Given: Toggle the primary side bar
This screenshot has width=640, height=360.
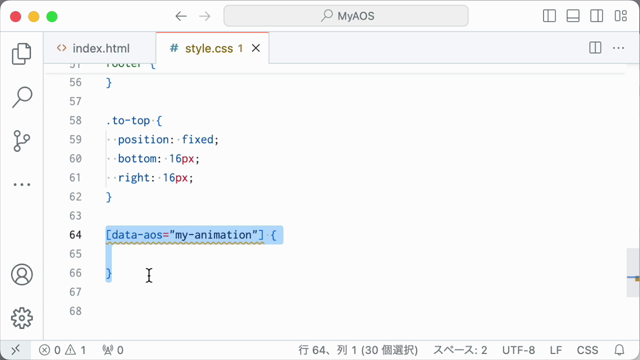Looking at the screenshot, I should pyautogui.click(x=549, y=16).
